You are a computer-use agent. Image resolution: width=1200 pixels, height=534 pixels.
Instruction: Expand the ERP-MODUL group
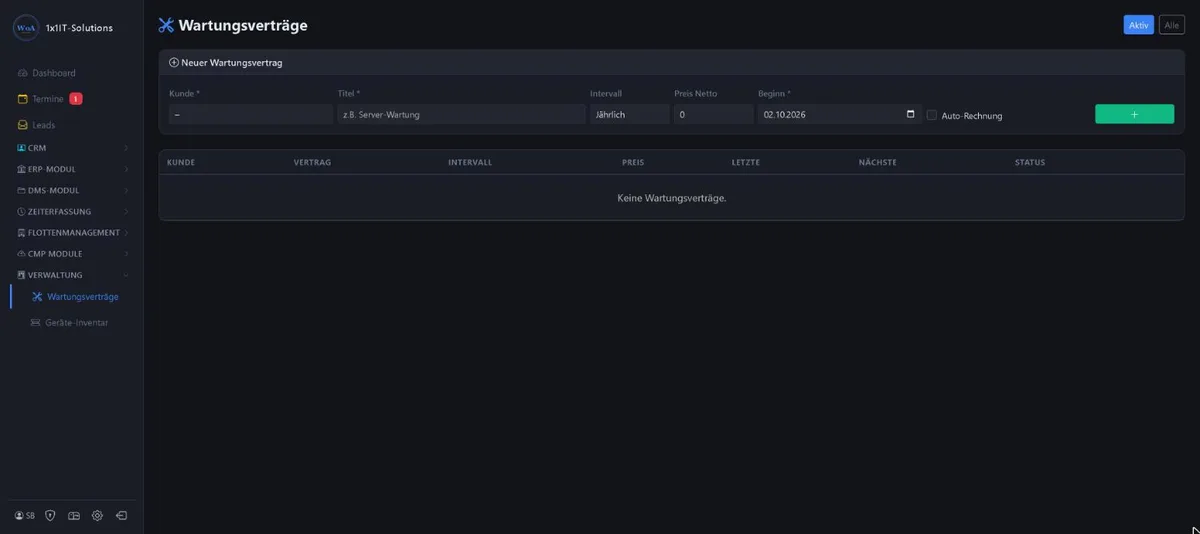pyautogui.click(x=72, y=169)
